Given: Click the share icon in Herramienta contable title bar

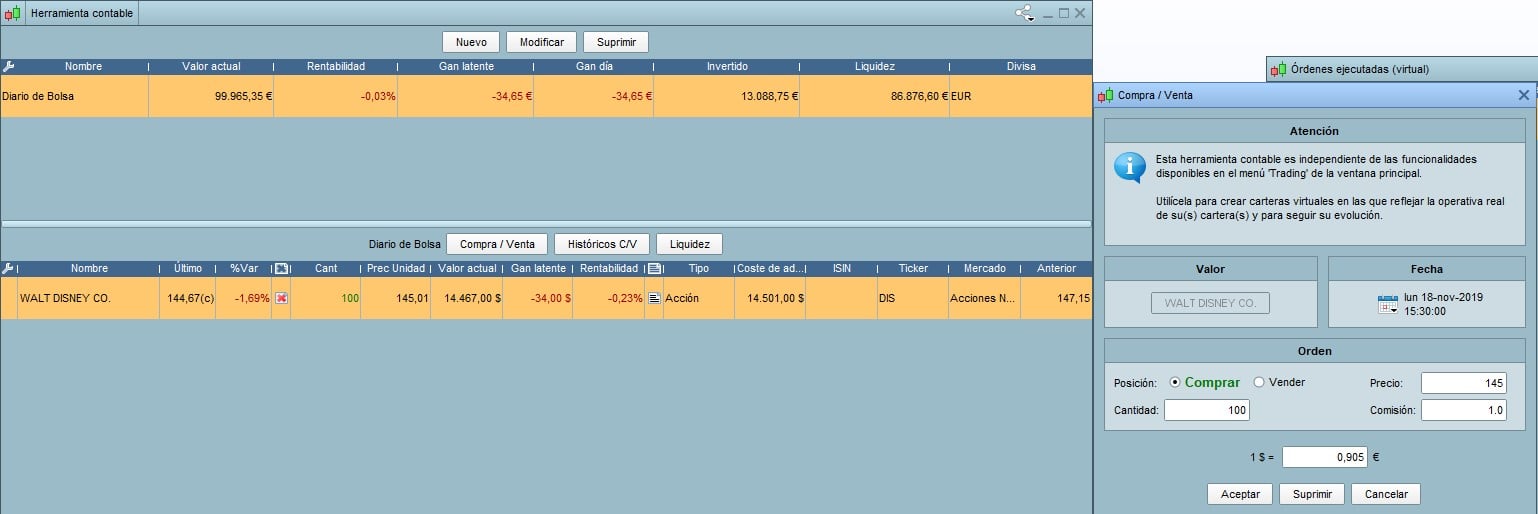Looking at the screenshot, I should pyautogui.click(x=1025, y=14).
